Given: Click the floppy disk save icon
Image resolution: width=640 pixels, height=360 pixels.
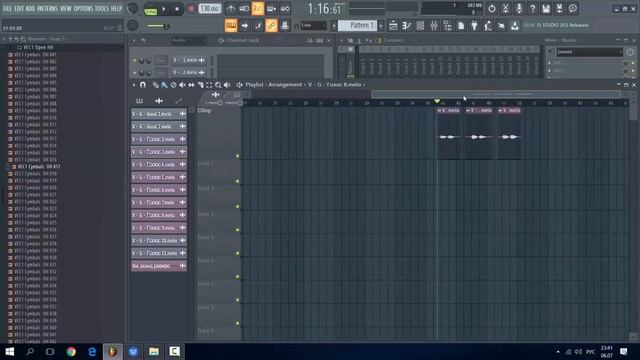Looking at the screenshot, I should 546,8.
